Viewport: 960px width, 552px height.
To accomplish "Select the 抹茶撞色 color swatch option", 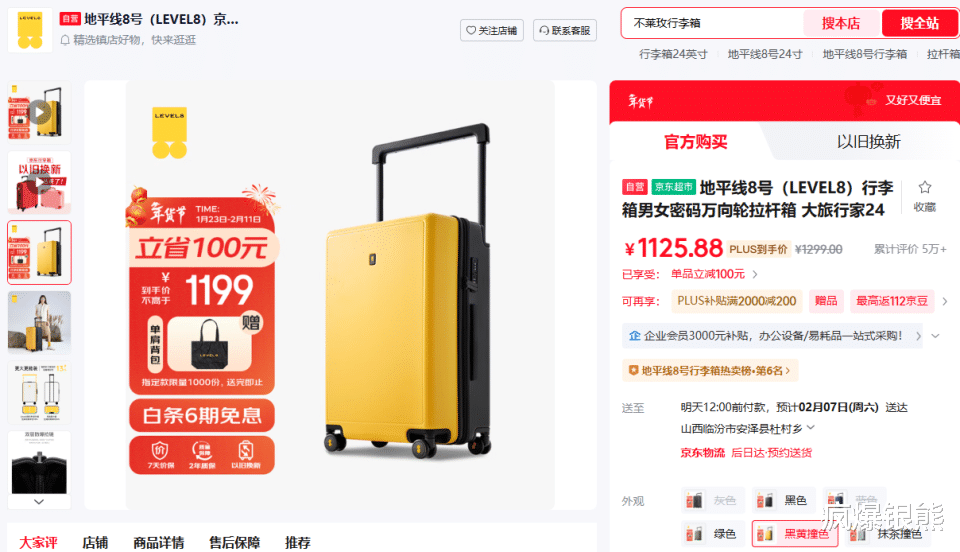I will (x=889, y=534).
